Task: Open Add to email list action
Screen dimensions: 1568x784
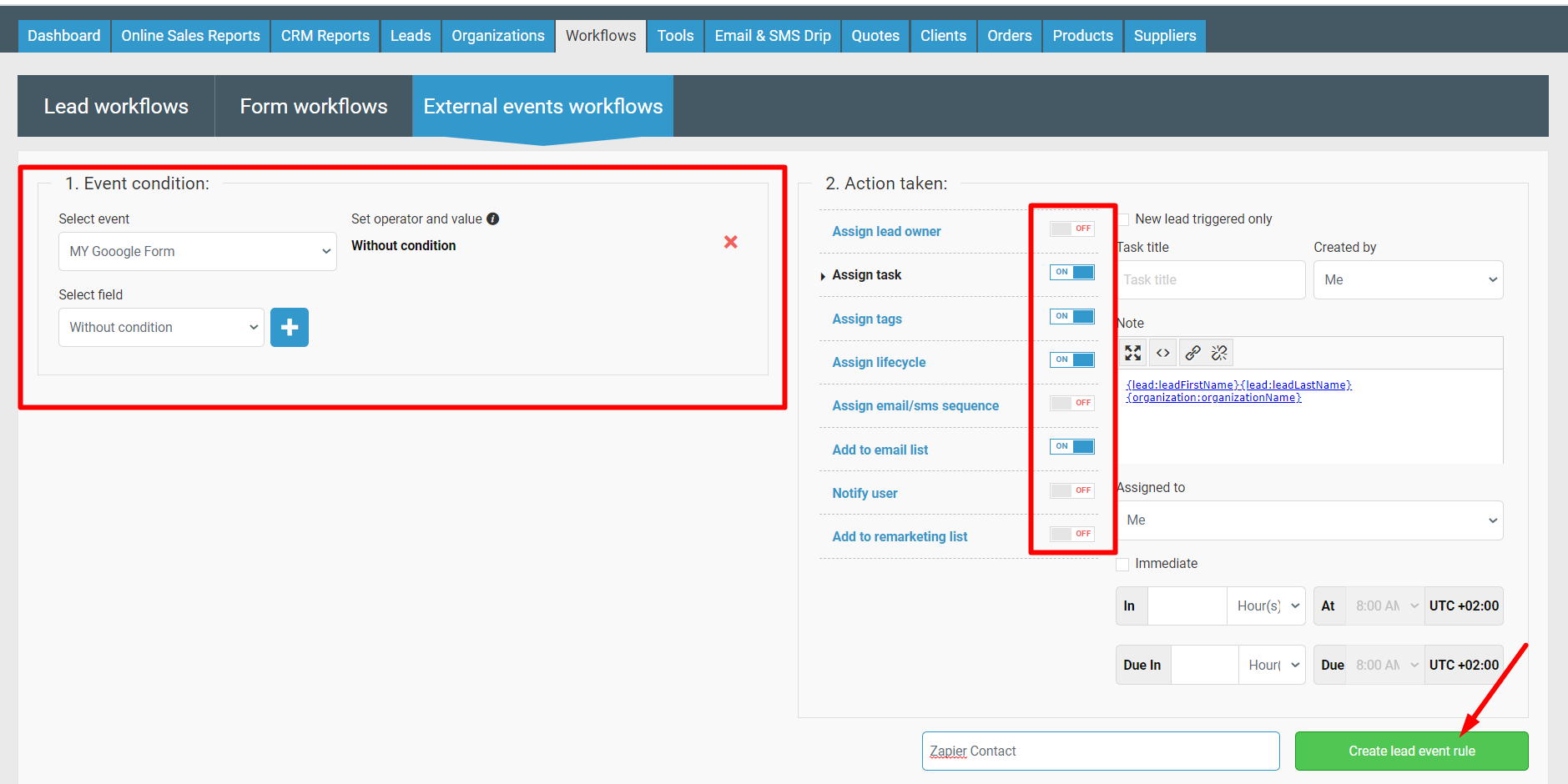Action: coord(880,450)
